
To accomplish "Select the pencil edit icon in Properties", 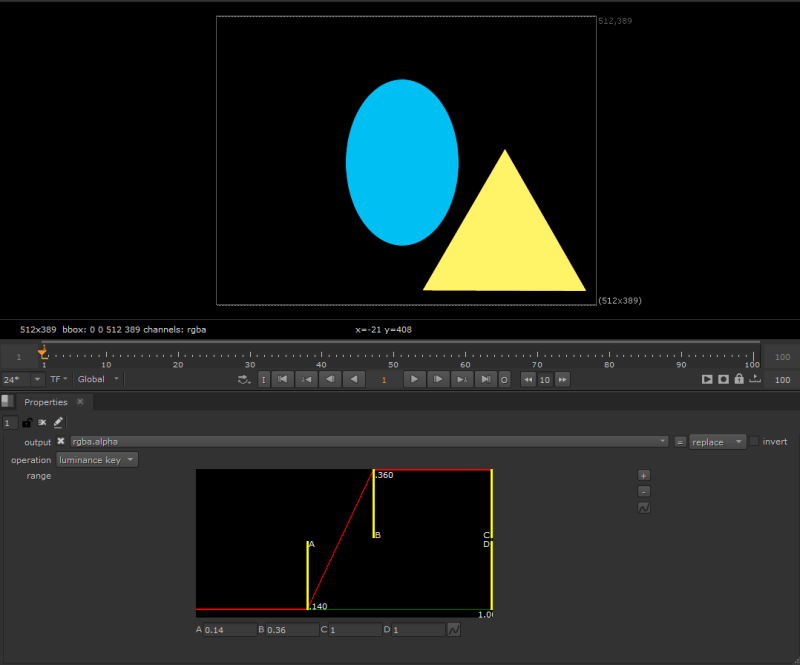I will coord(57,422).
